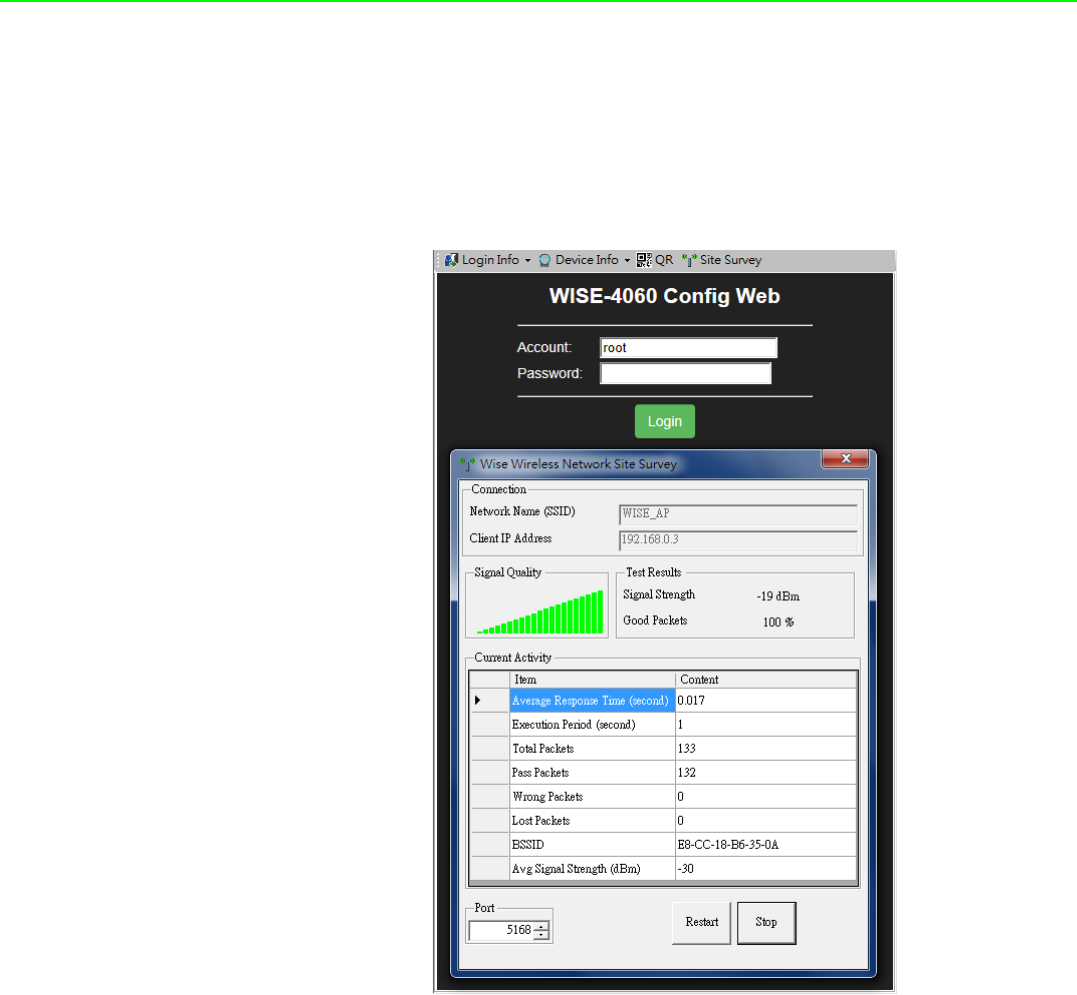The width and height of the screenshot is (1077, 995).
Task: Close the Wise Wireless Network Site Survey dialog
Action: [x=846, y=458]
